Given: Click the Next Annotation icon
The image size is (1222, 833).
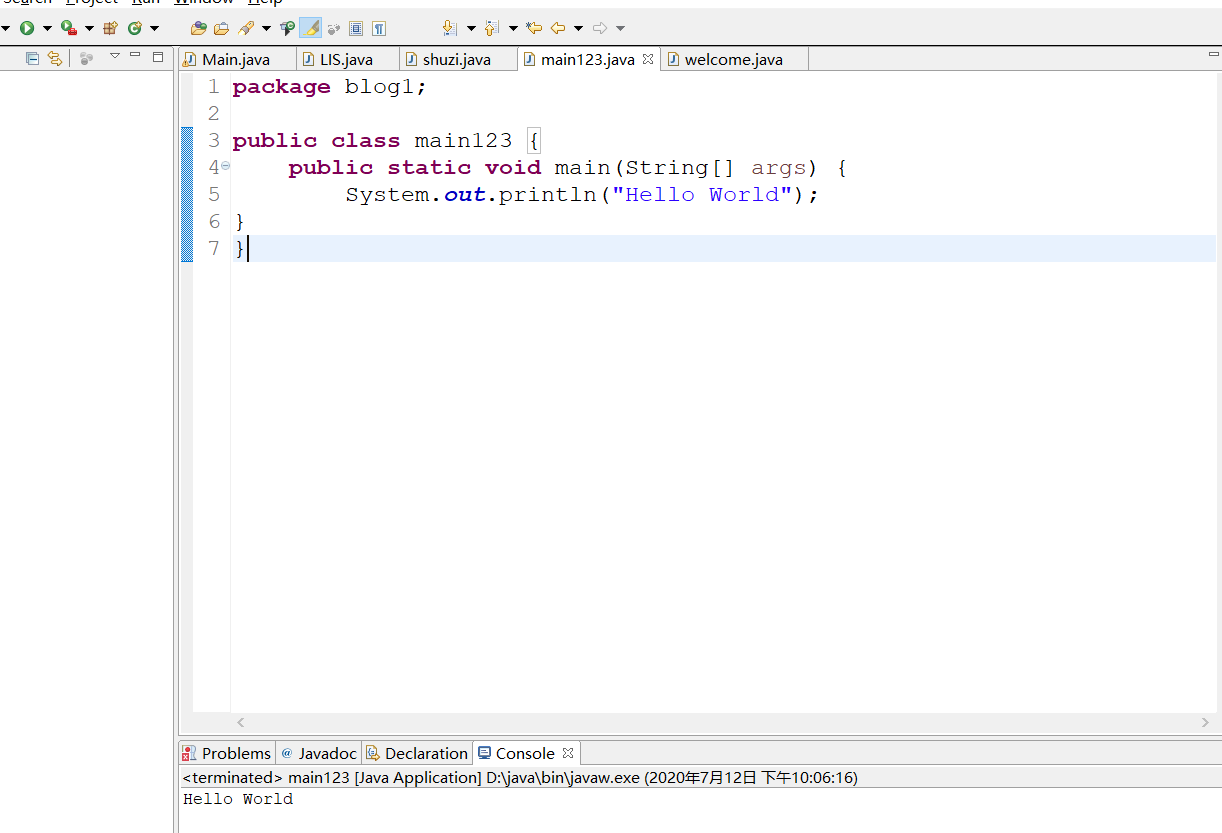Looking at the screenshot, I should pyautogui.click(x=450, y=28).
